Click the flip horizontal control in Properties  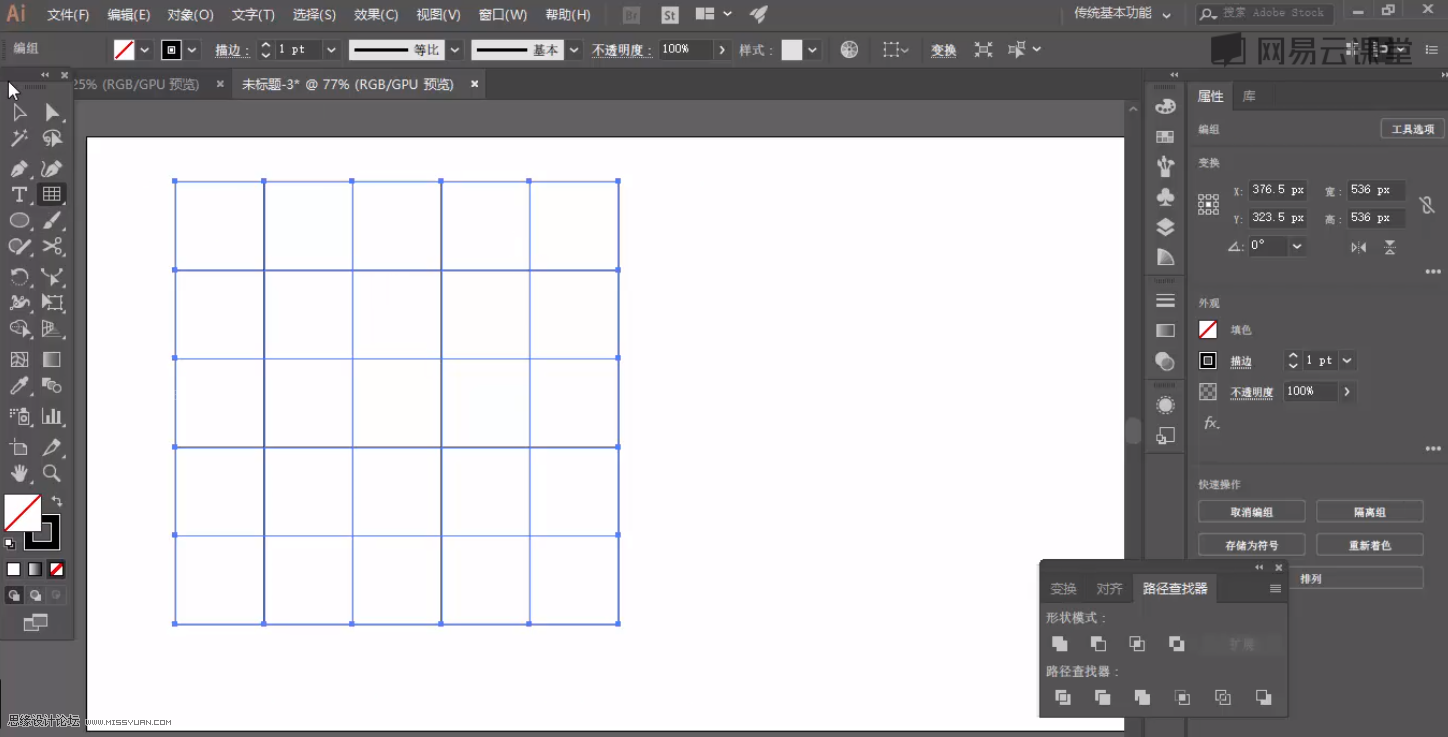pos(1358,247)
